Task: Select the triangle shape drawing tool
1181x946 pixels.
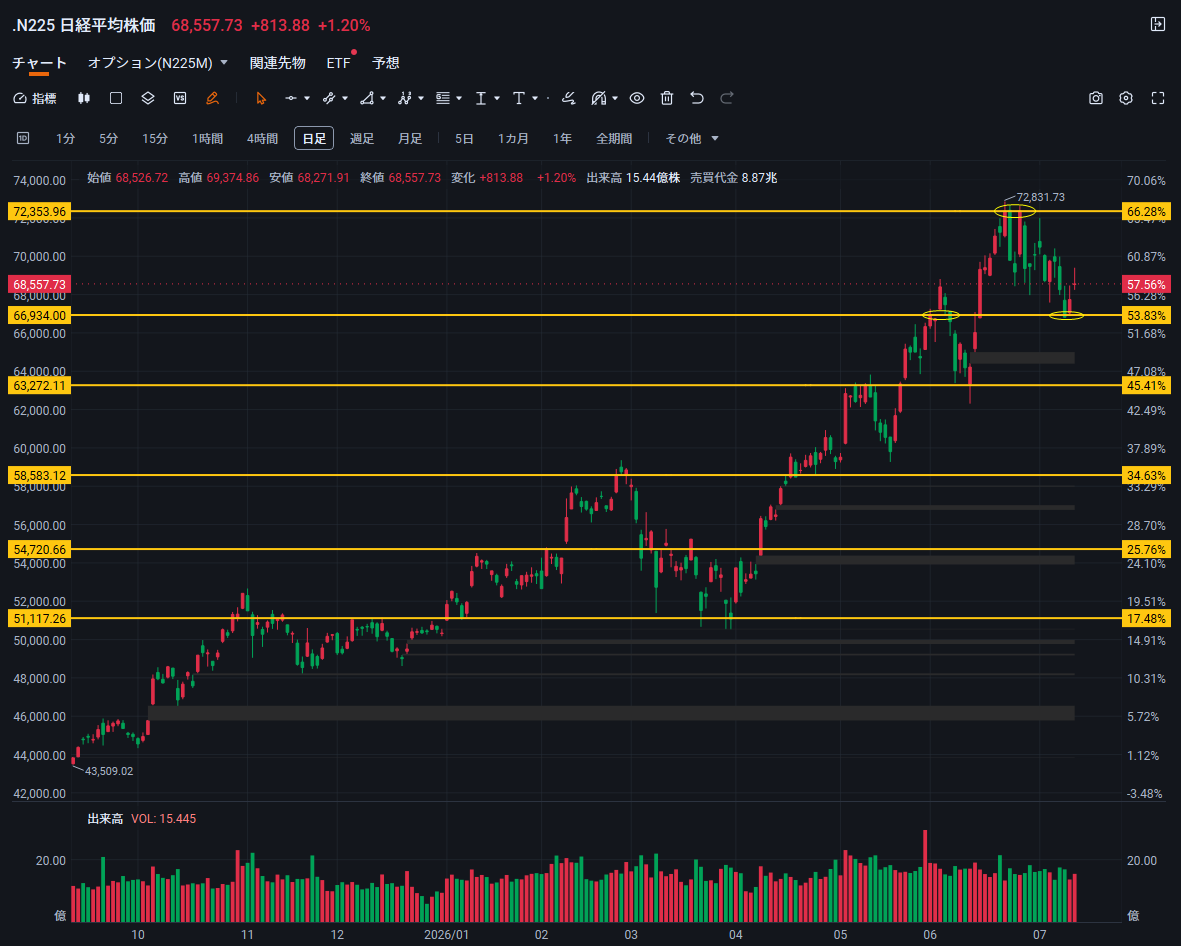Action: coord(367,98)
